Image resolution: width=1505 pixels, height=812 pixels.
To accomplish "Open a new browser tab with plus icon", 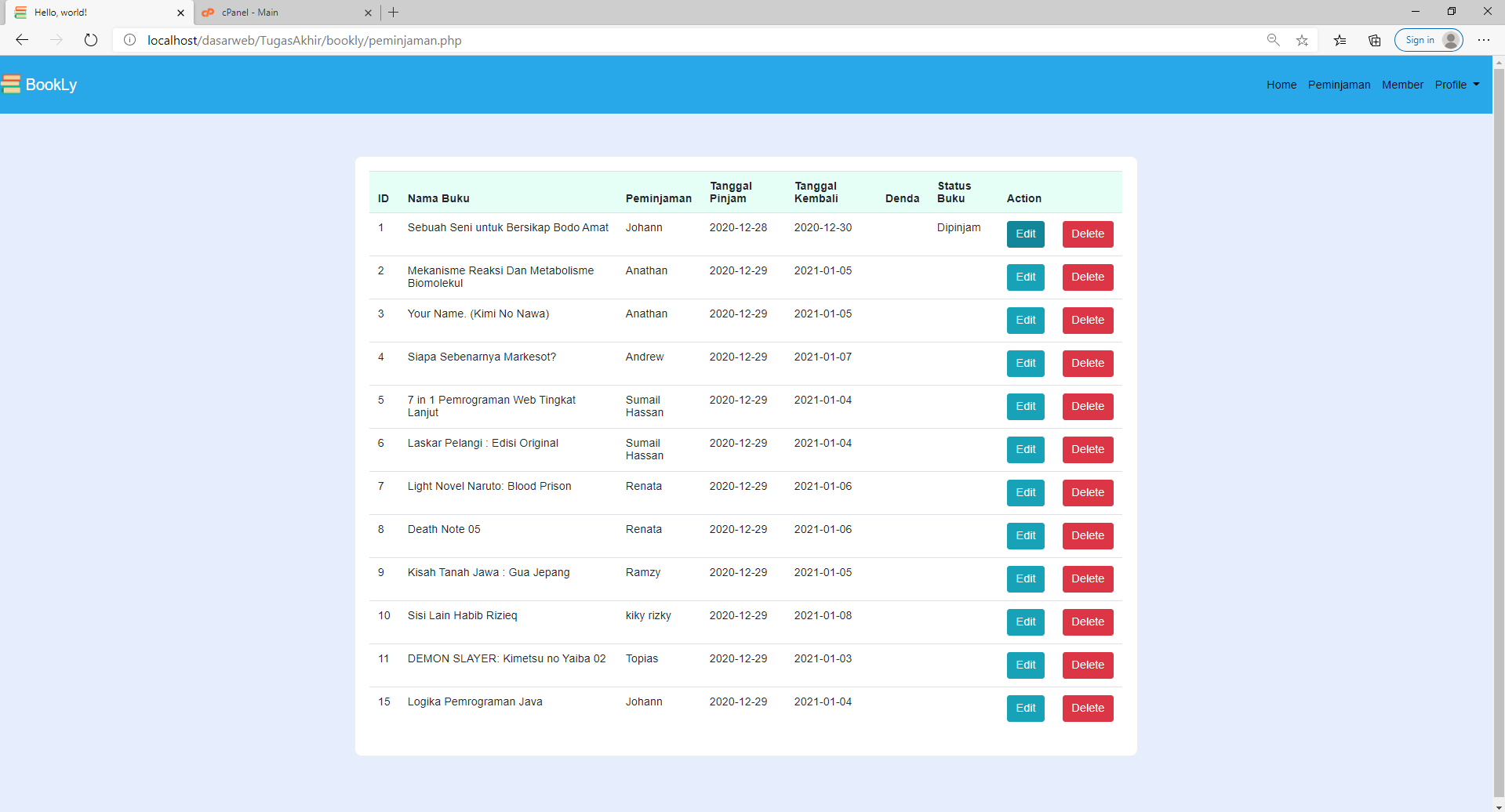I will [x=393, y=13].
